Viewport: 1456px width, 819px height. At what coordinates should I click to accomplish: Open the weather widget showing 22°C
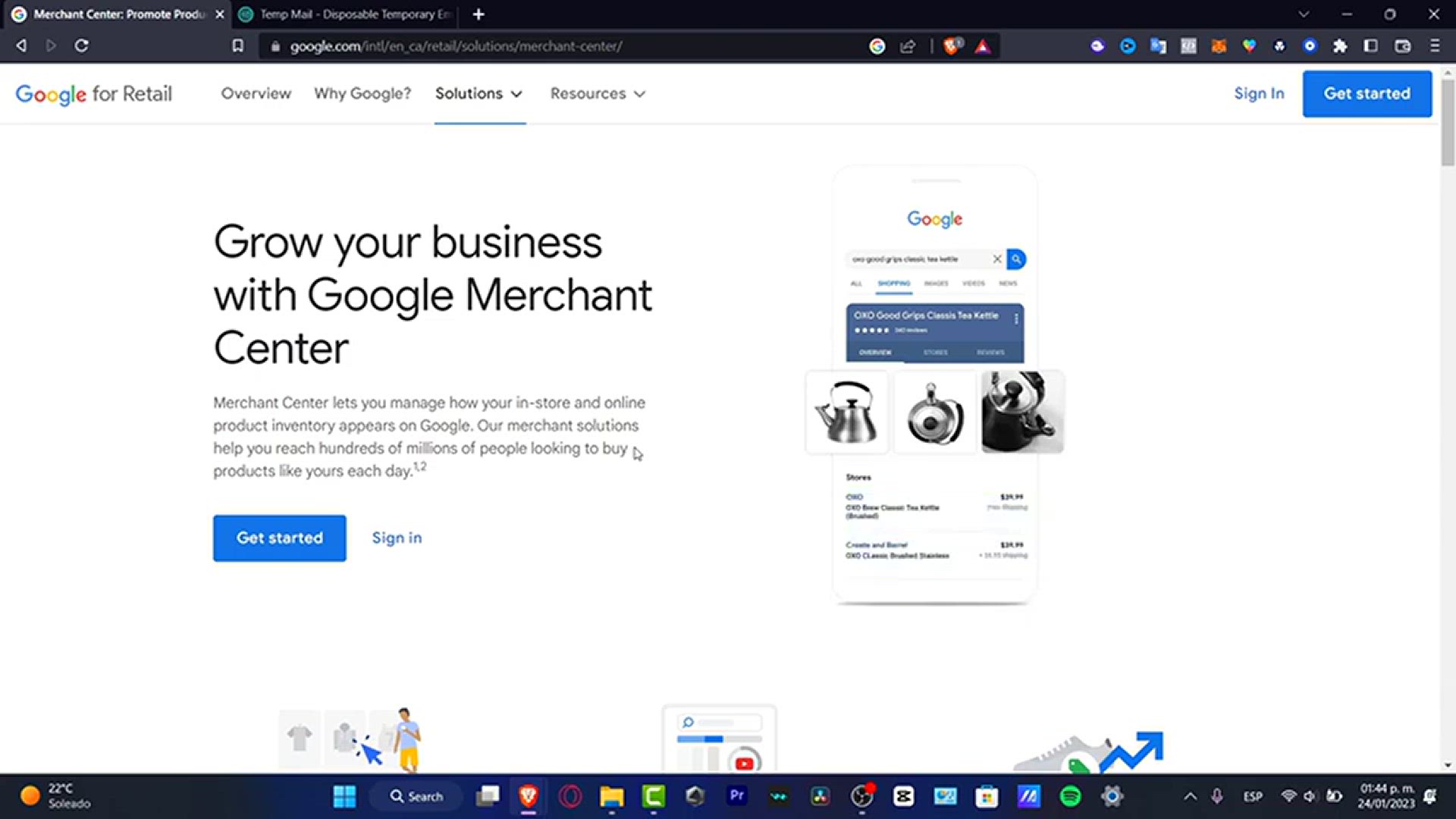[x=57, y=796]
